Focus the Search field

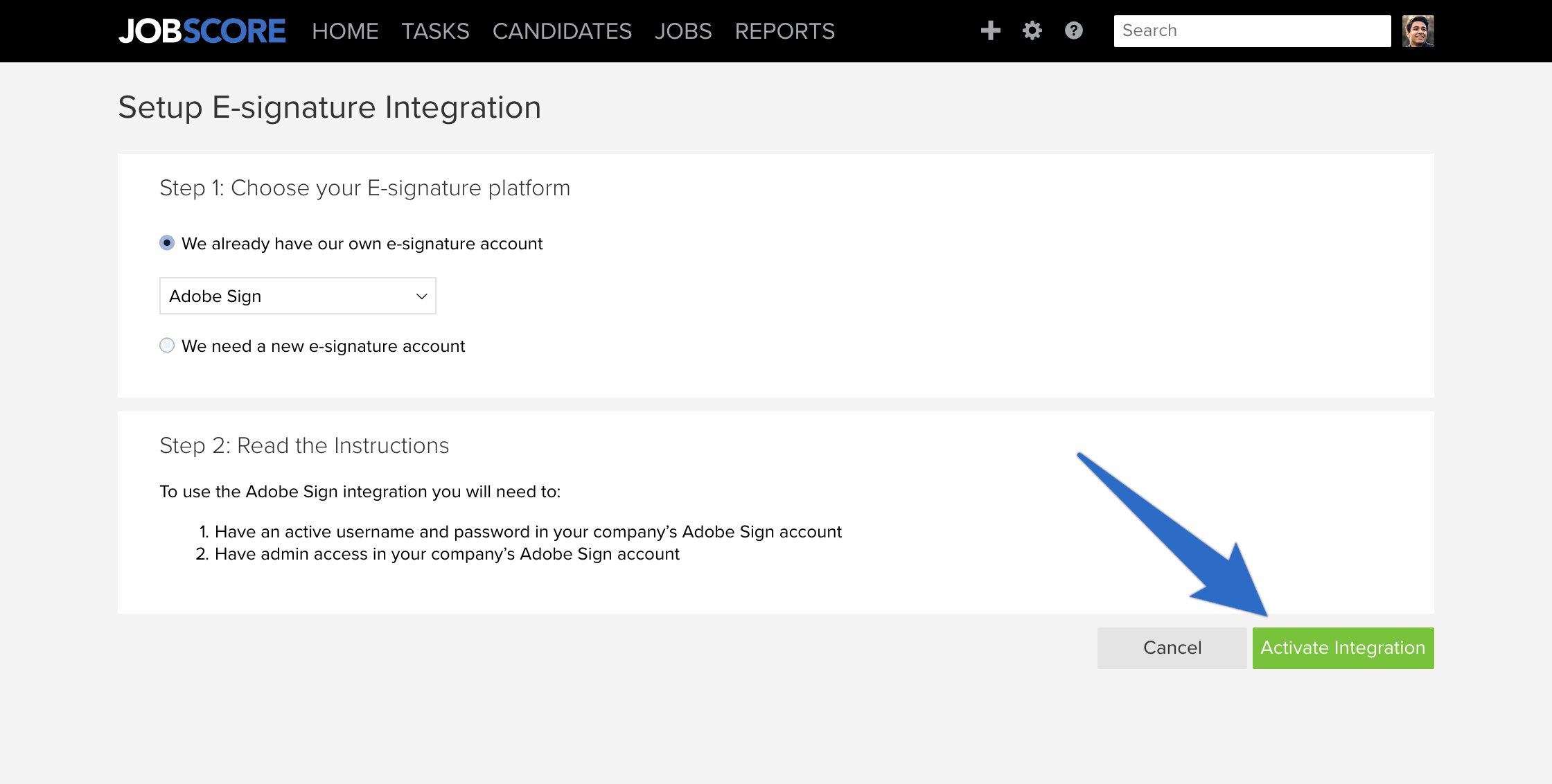tap(1252, 31)
